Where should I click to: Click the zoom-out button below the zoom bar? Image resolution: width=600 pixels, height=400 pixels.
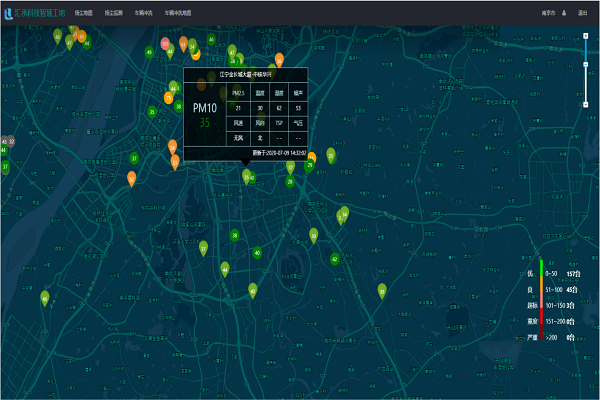585,104
